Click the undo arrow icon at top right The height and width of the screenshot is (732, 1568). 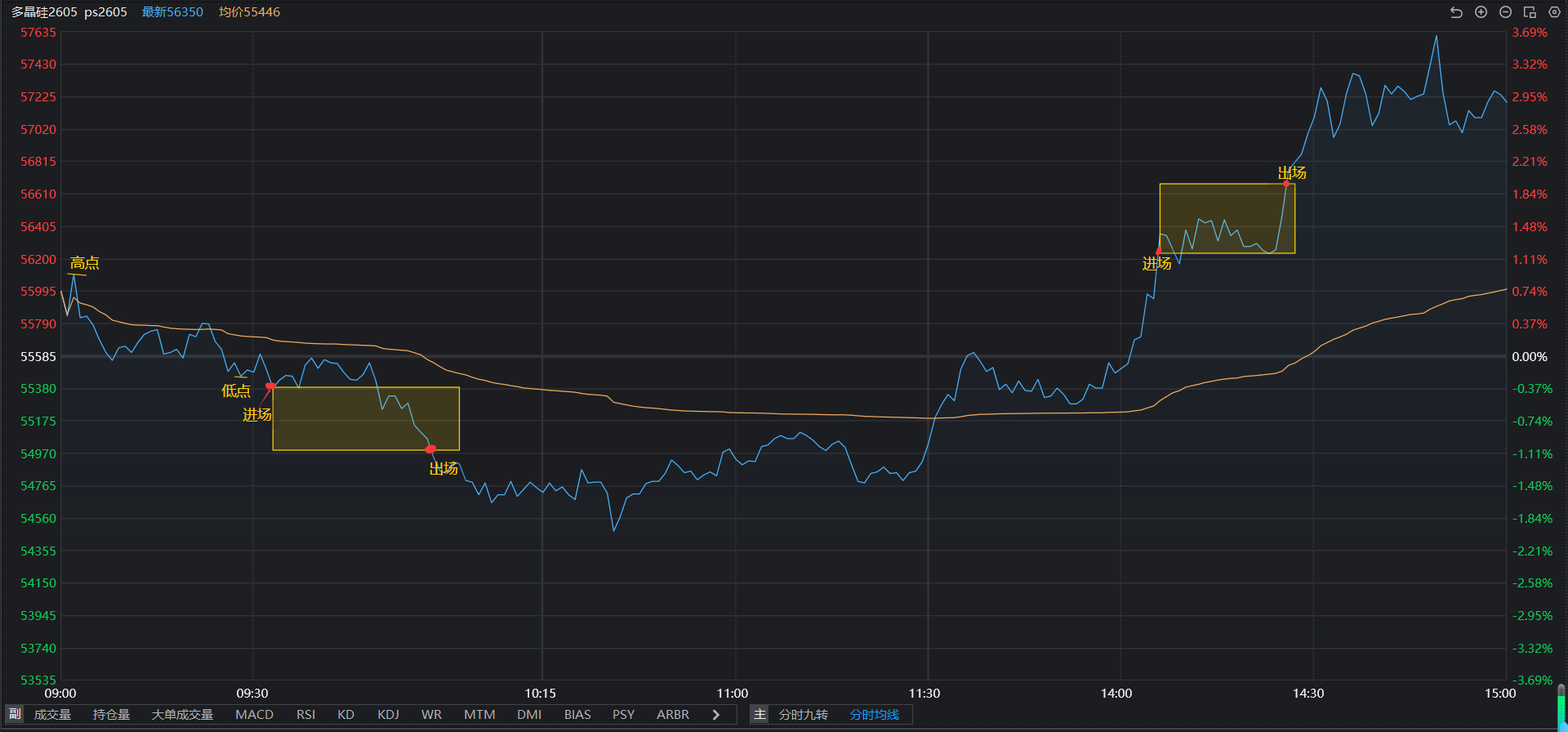point(1456,12)
